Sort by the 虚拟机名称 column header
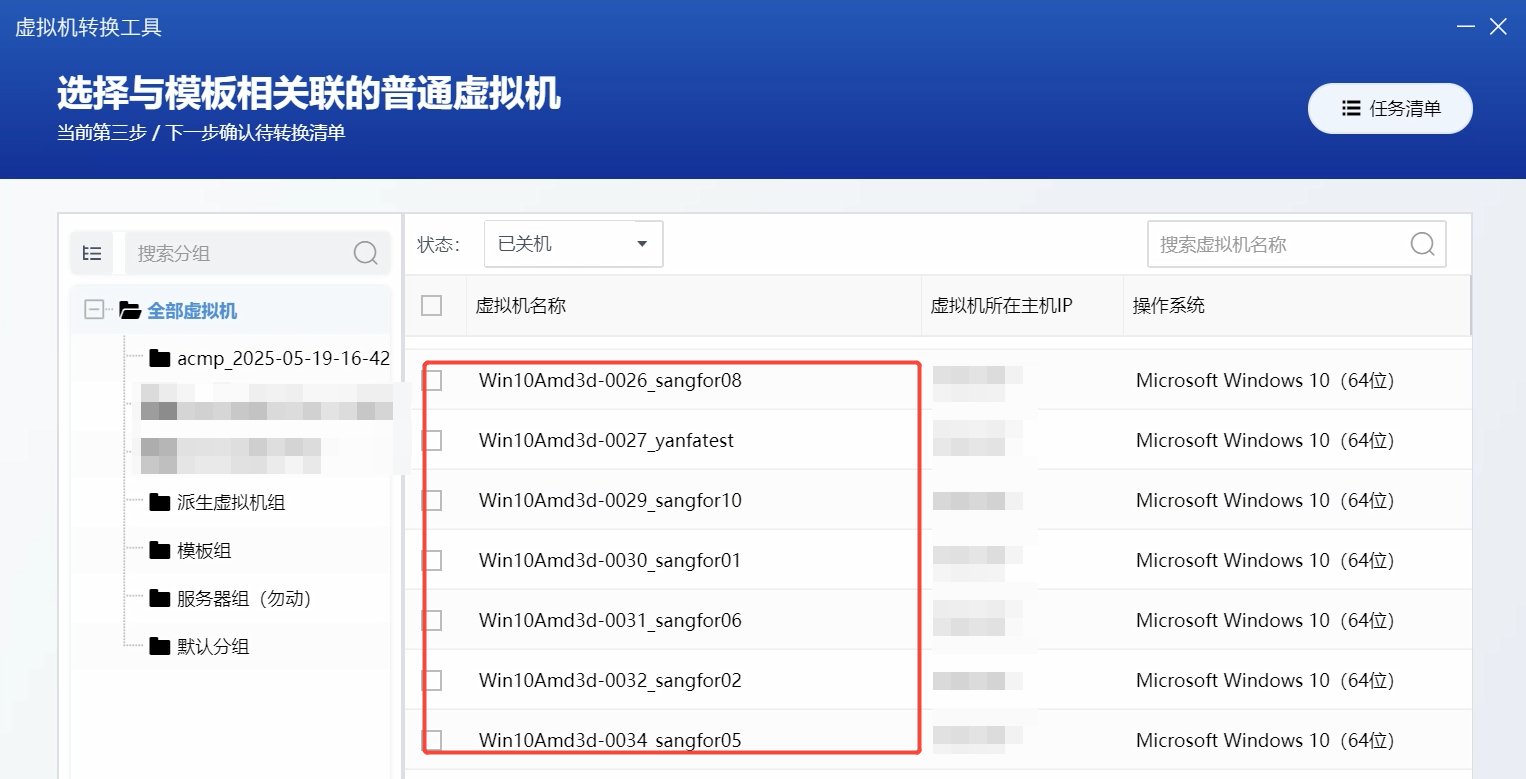Viewport: 1526px width, 779px height. (x=521, y=306)
